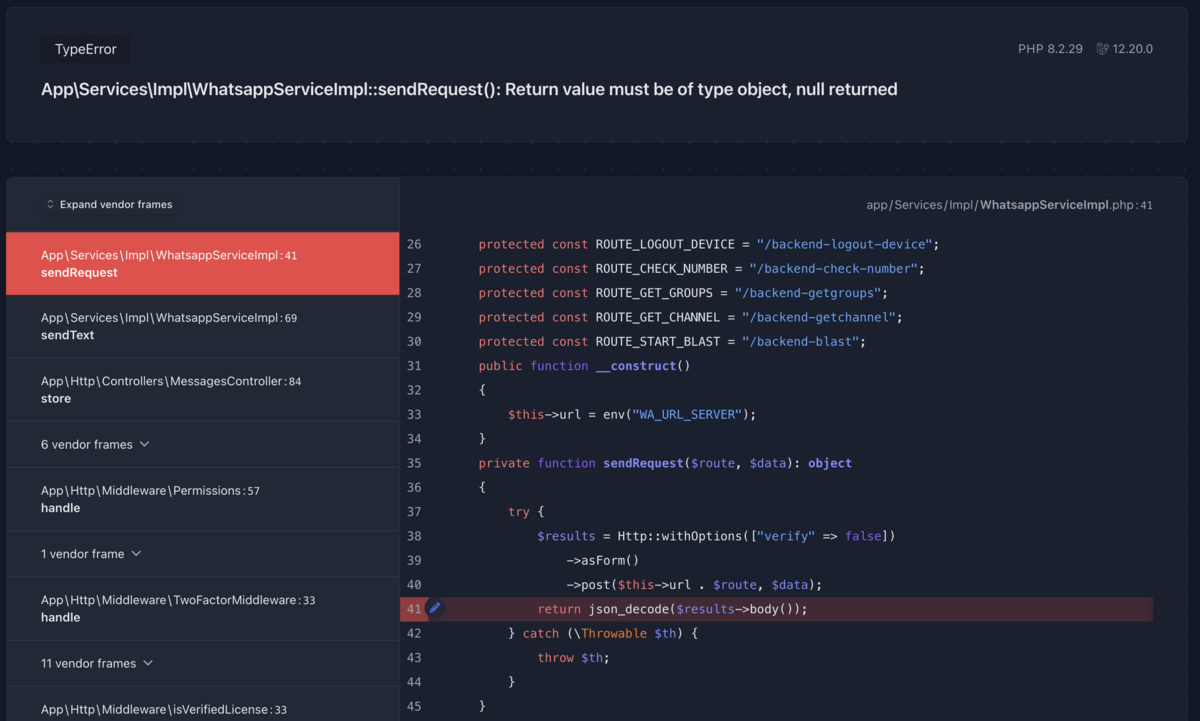This screenshot has height=721, width=1200.
Task: Expand the 11 vendor frames group
Action: click(x=97, y=663)
